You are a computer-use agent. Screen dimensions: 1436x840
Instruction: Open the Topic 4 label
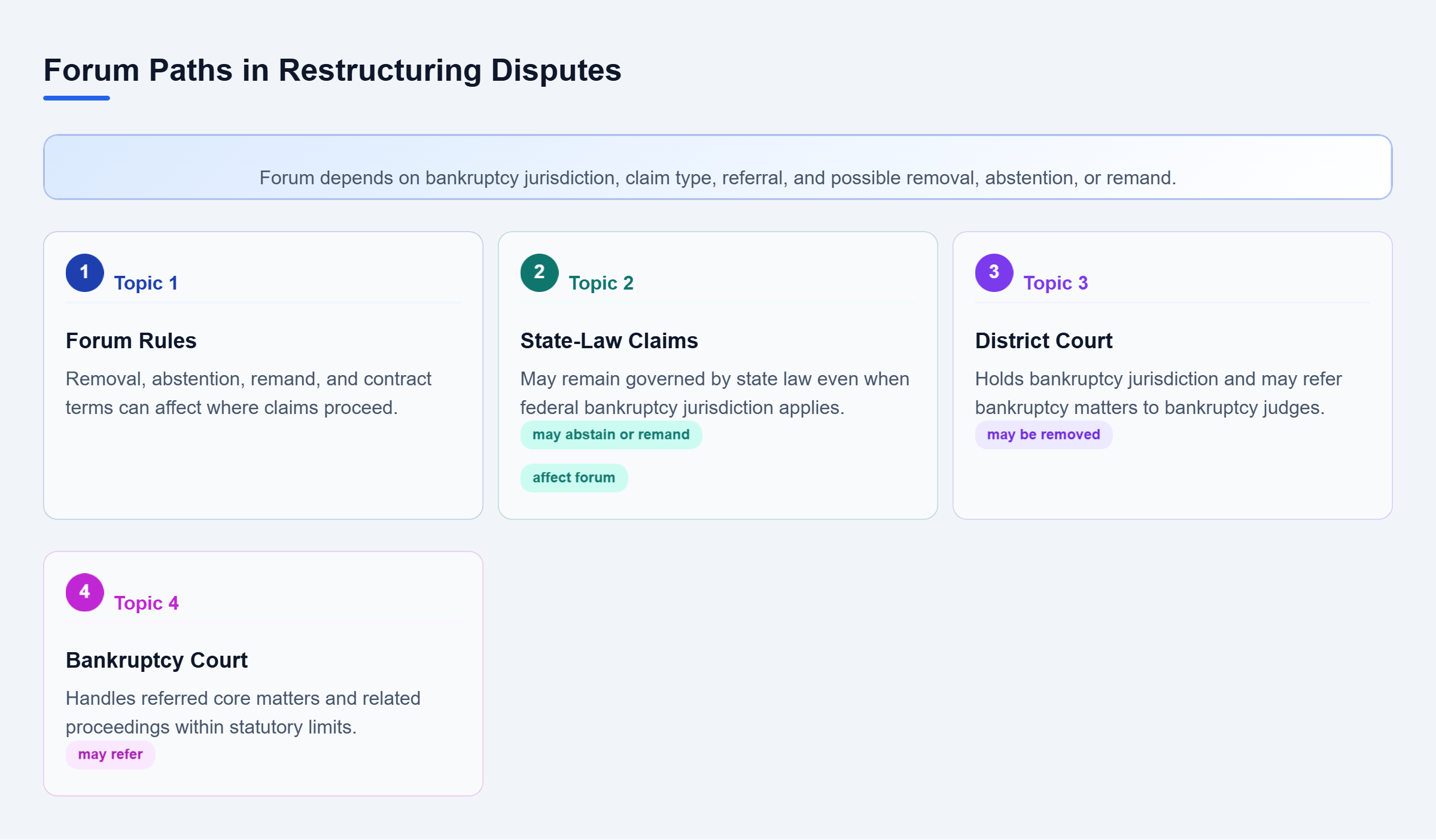coord(146,603)
